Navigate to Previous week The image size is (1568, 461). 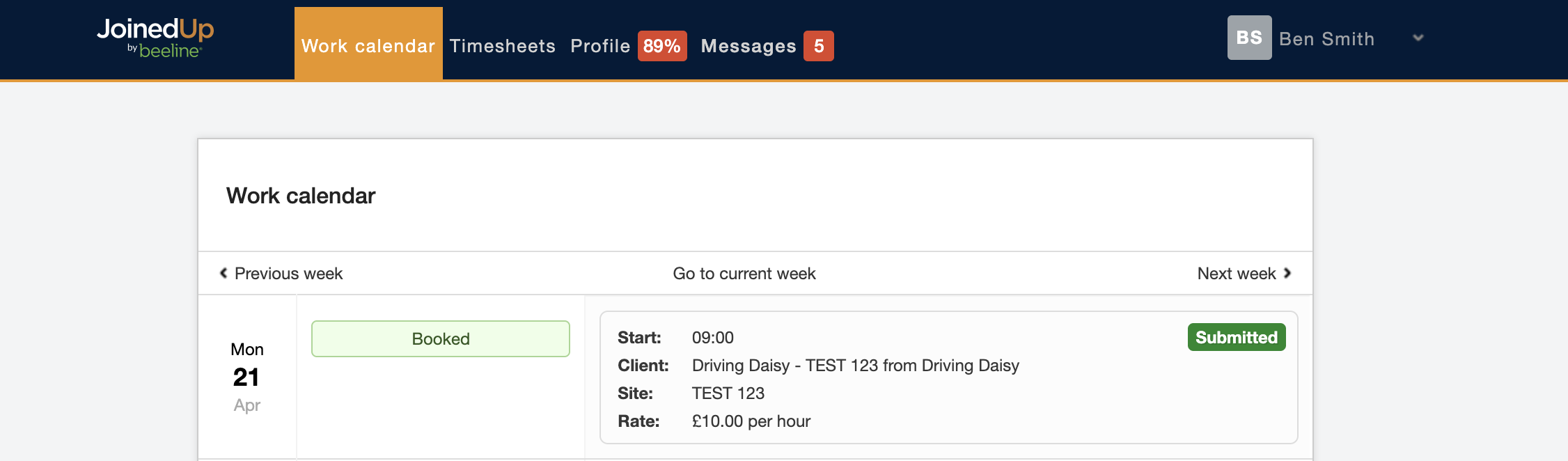[x=288, y=274]
